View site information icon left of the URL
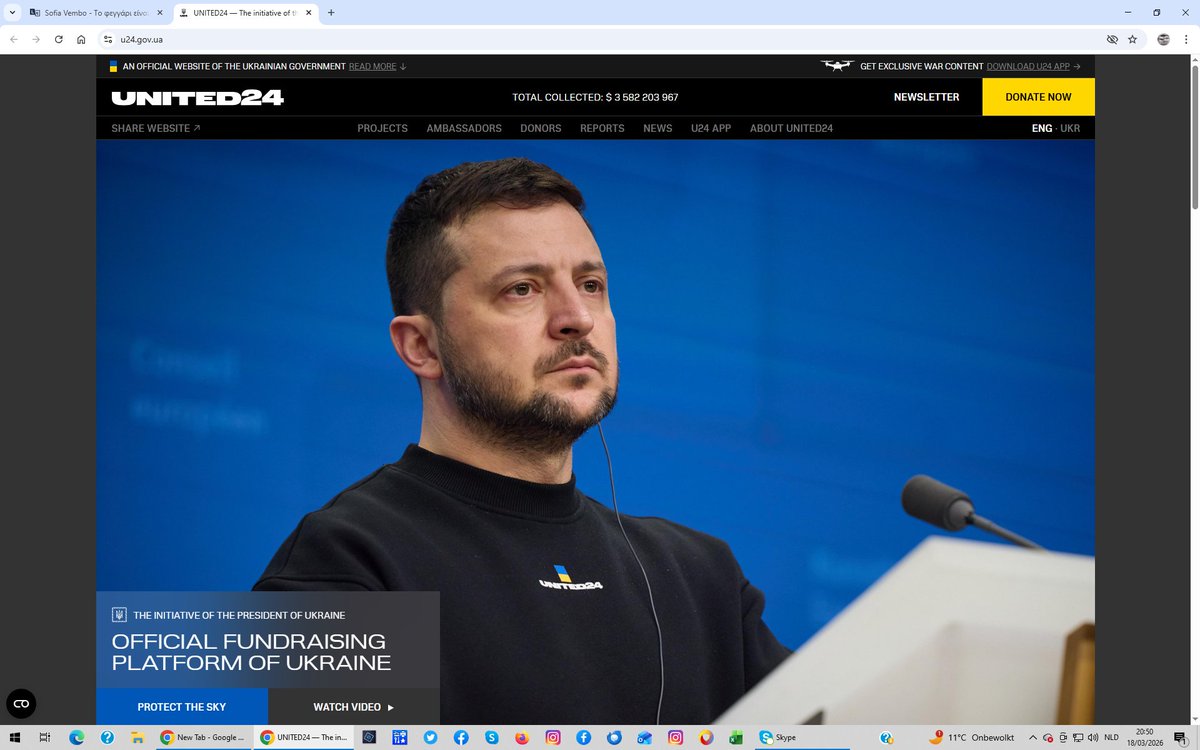The height and width of the screenshot is (750, 1200). click(x=108, y=39)
